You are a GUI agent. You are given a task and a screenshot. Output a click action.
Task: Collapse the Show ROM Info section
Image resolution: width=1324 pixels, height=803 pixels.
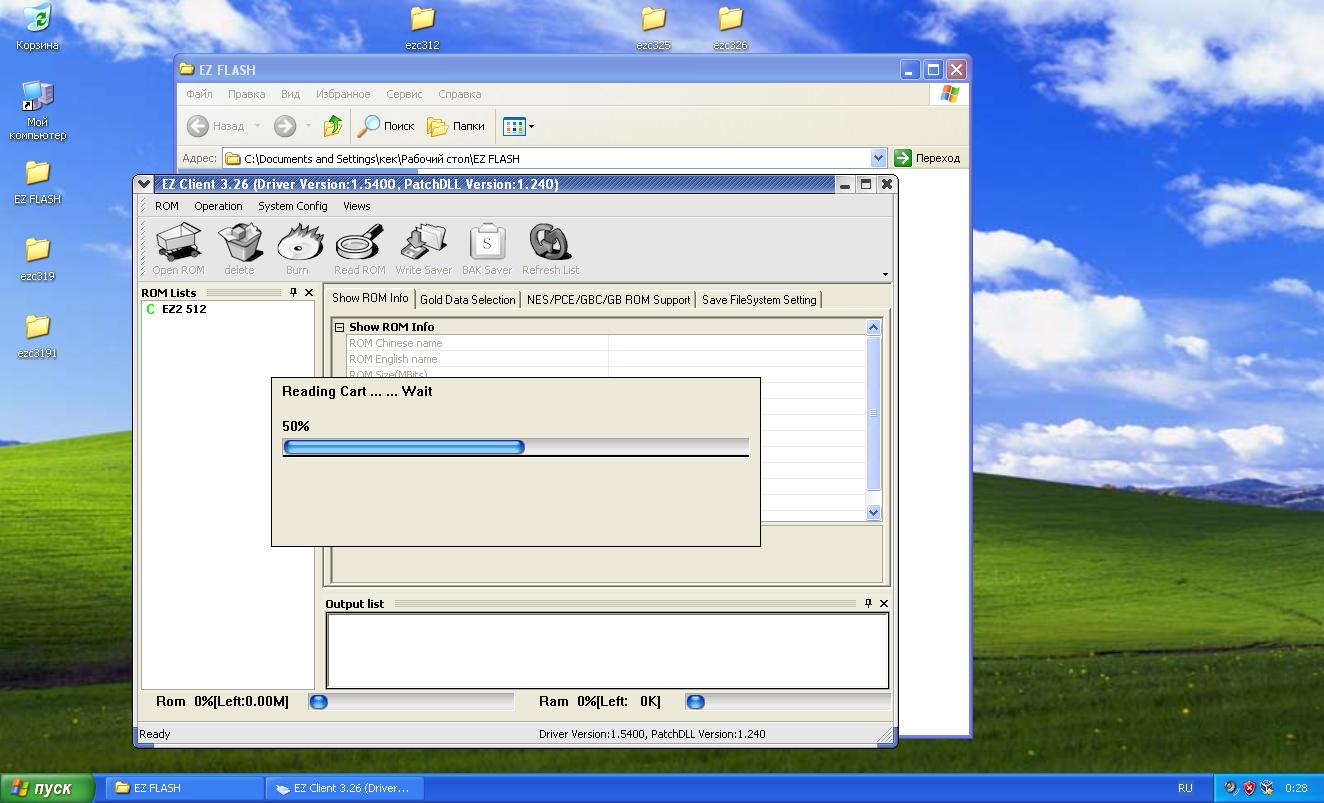point(339,327)
